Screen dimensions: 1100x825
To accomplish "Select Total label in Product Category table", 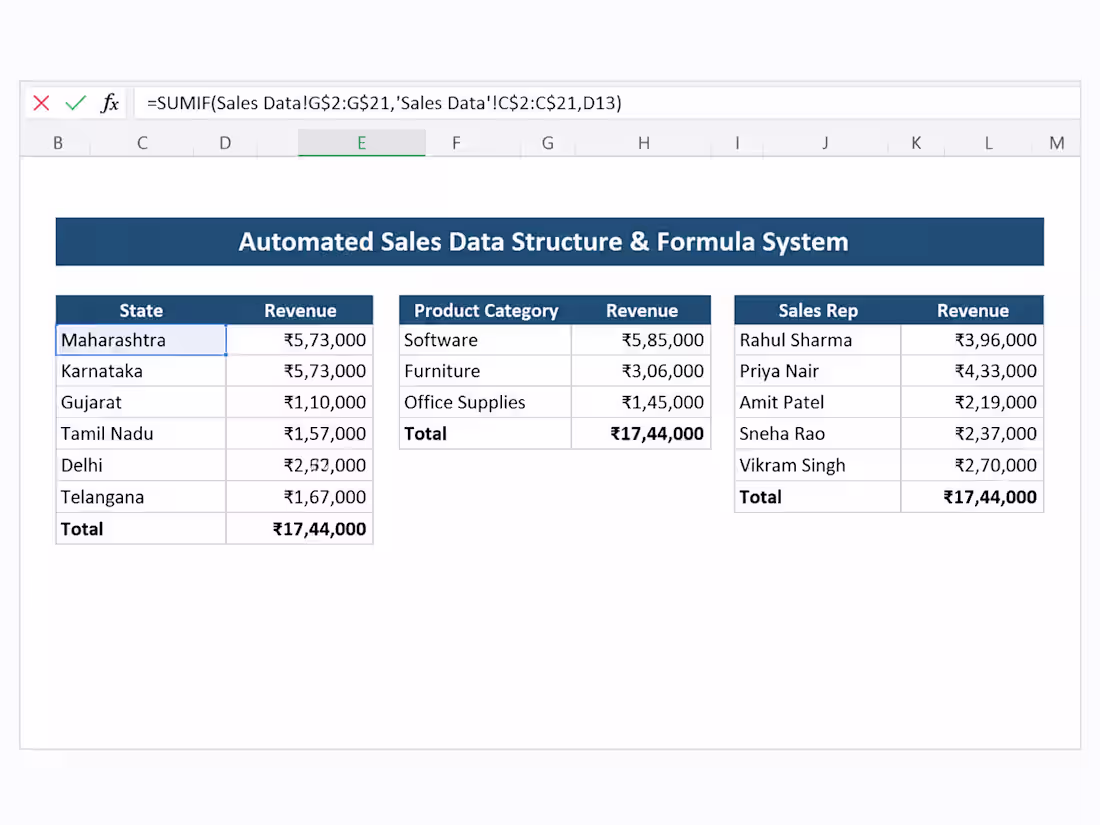I will coord(485,434).
